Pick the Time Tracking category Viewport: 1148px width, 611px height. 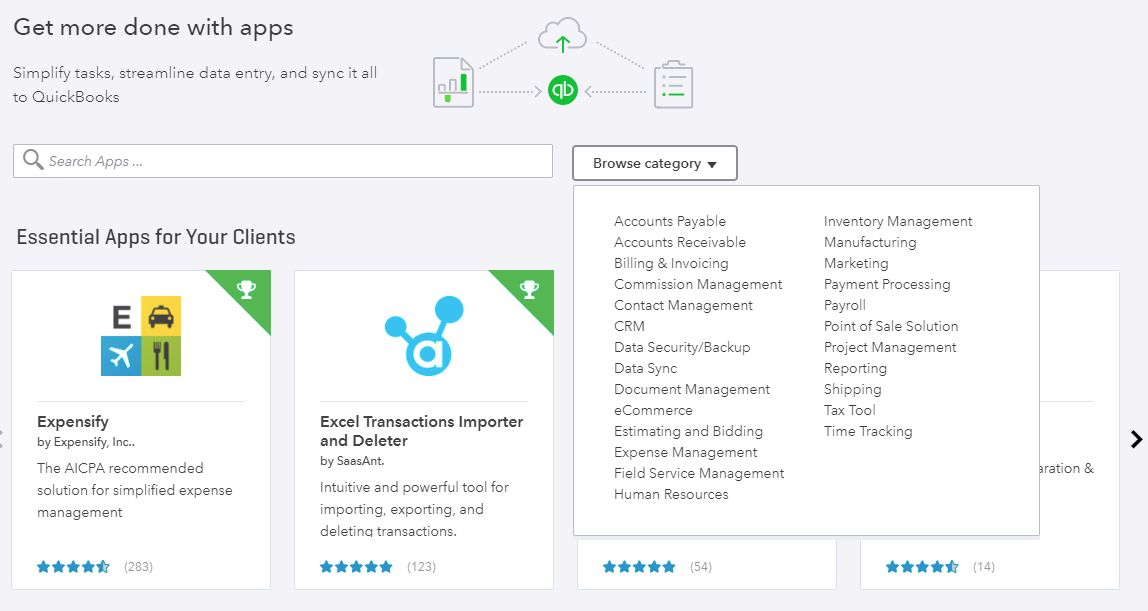click(x=868, y=431)
